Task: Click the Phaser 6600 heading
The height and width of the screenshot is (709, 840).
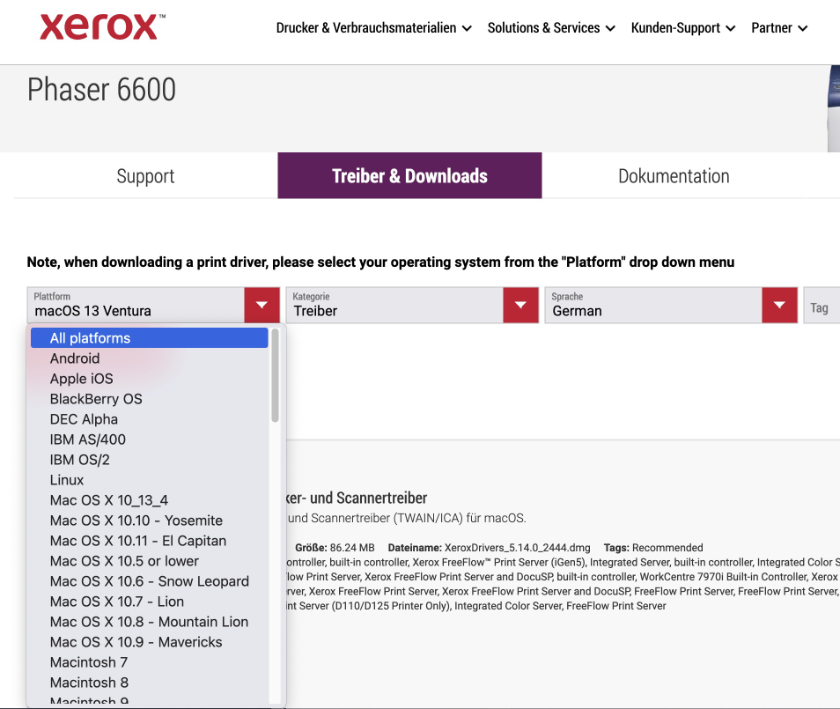Action: click(x=102, y=89)
